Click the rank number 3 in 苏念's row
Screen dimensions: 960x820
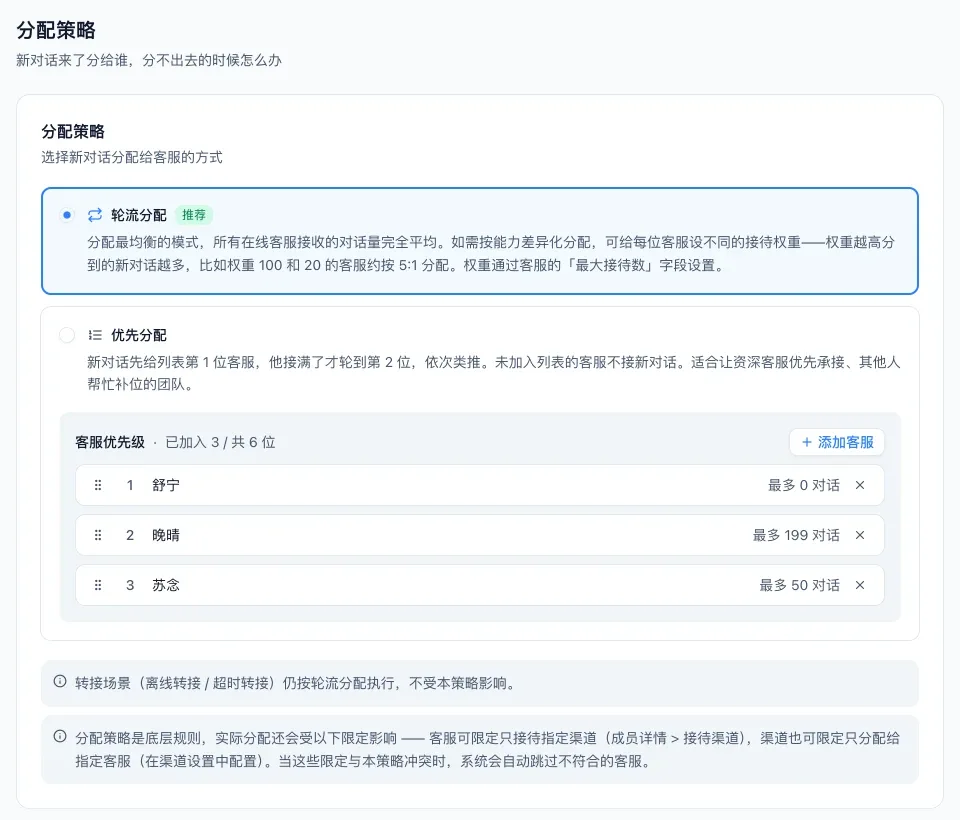130,585
